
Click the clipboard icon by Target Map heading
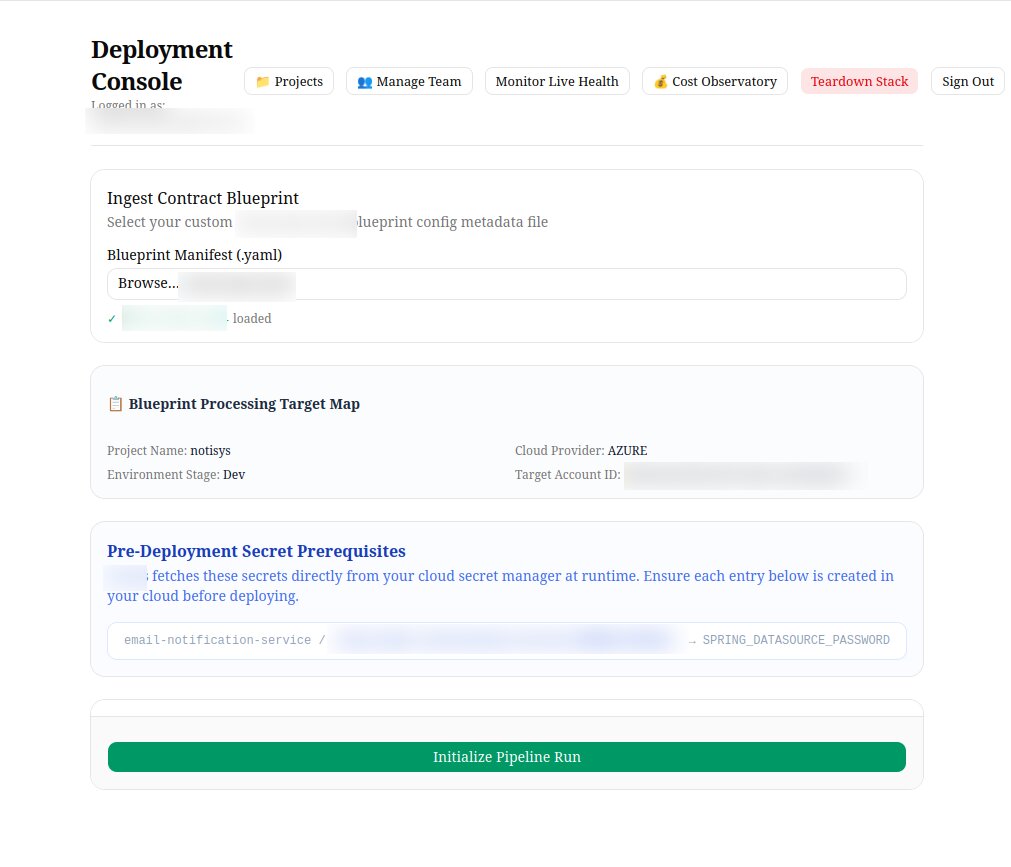click(x=115, y=404)
